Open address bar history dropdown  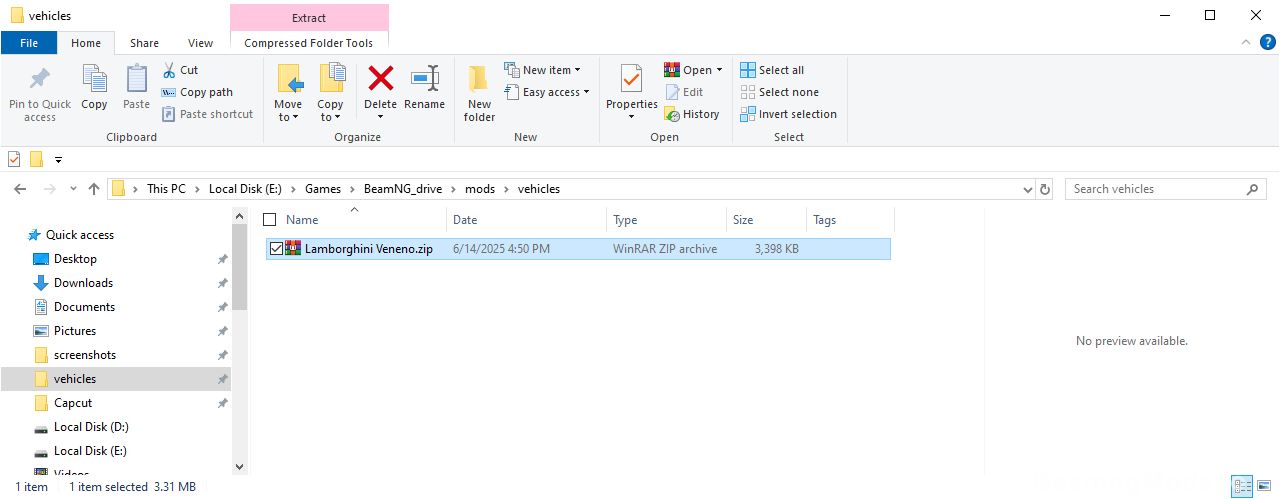tap(1028, 189)
